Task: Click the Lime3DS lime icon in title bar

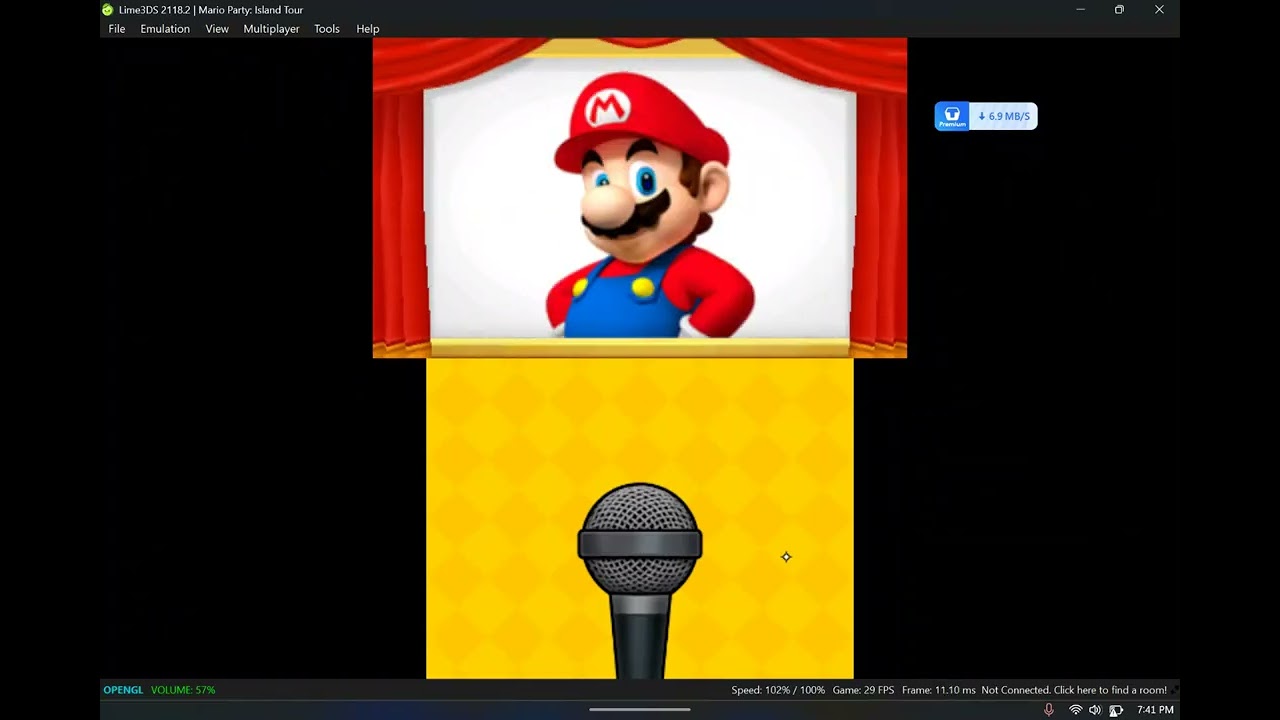Action: [108, 10]
